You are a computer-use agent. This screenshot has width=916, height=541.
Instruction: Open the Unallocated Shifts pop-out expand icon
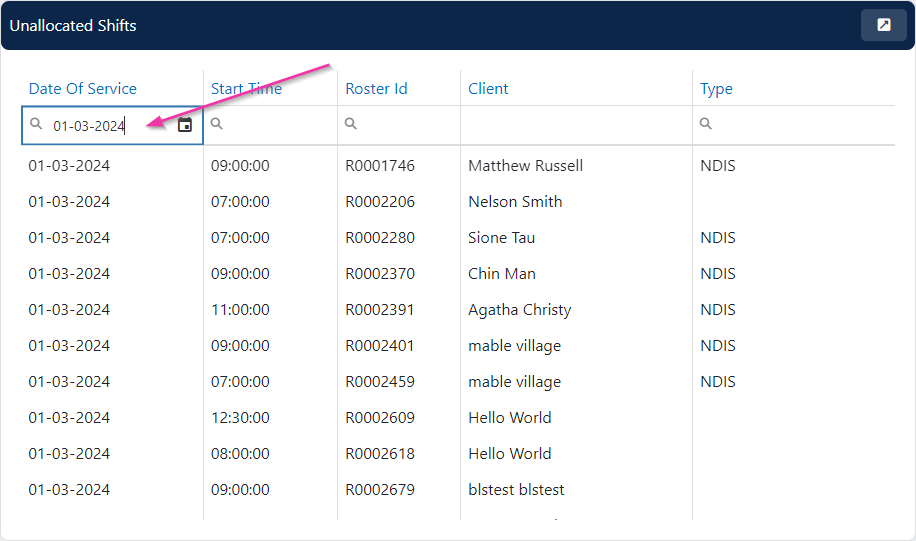[x=884, y=25]
